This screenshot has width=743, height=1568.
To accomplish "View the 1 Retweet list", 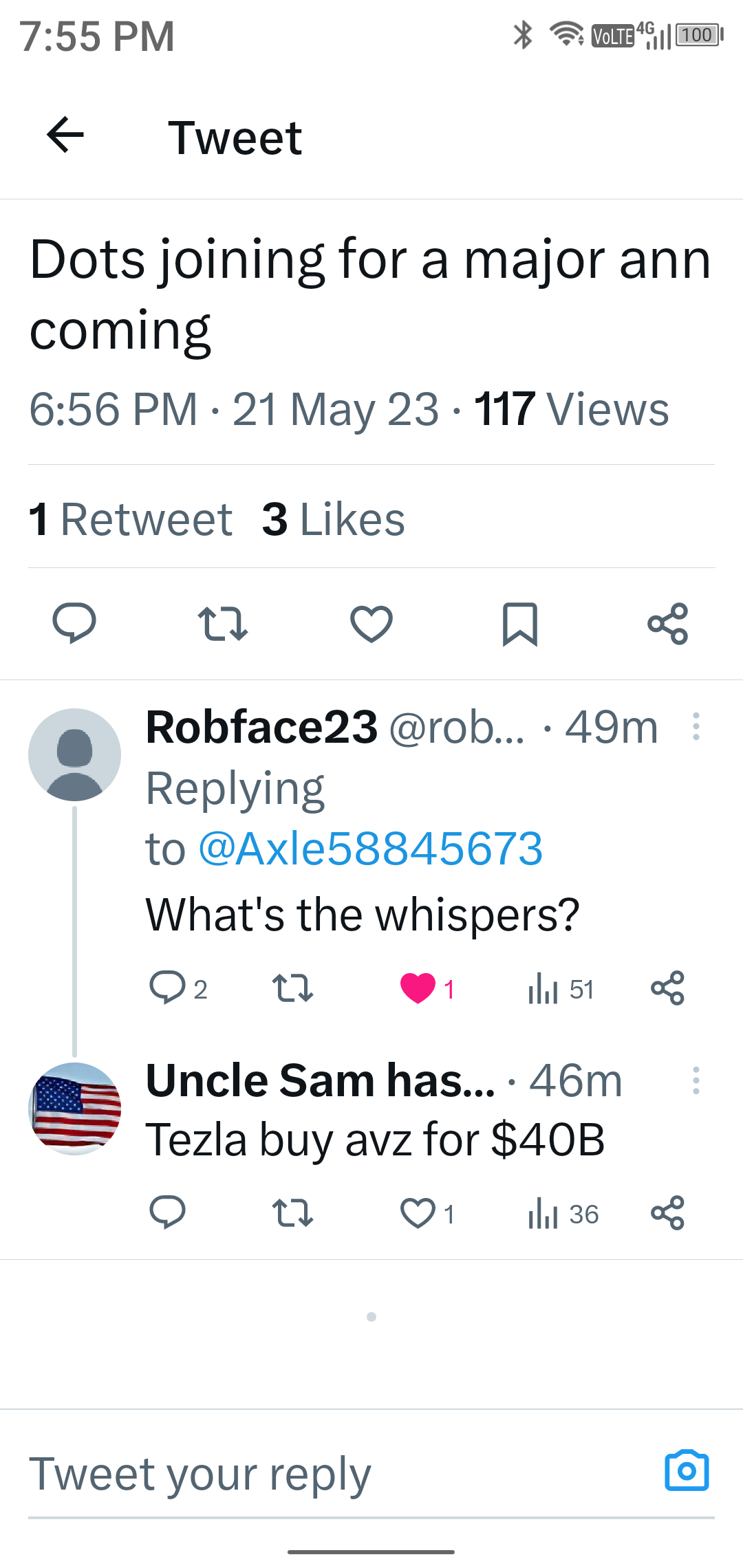I will (x=131, y=519).
